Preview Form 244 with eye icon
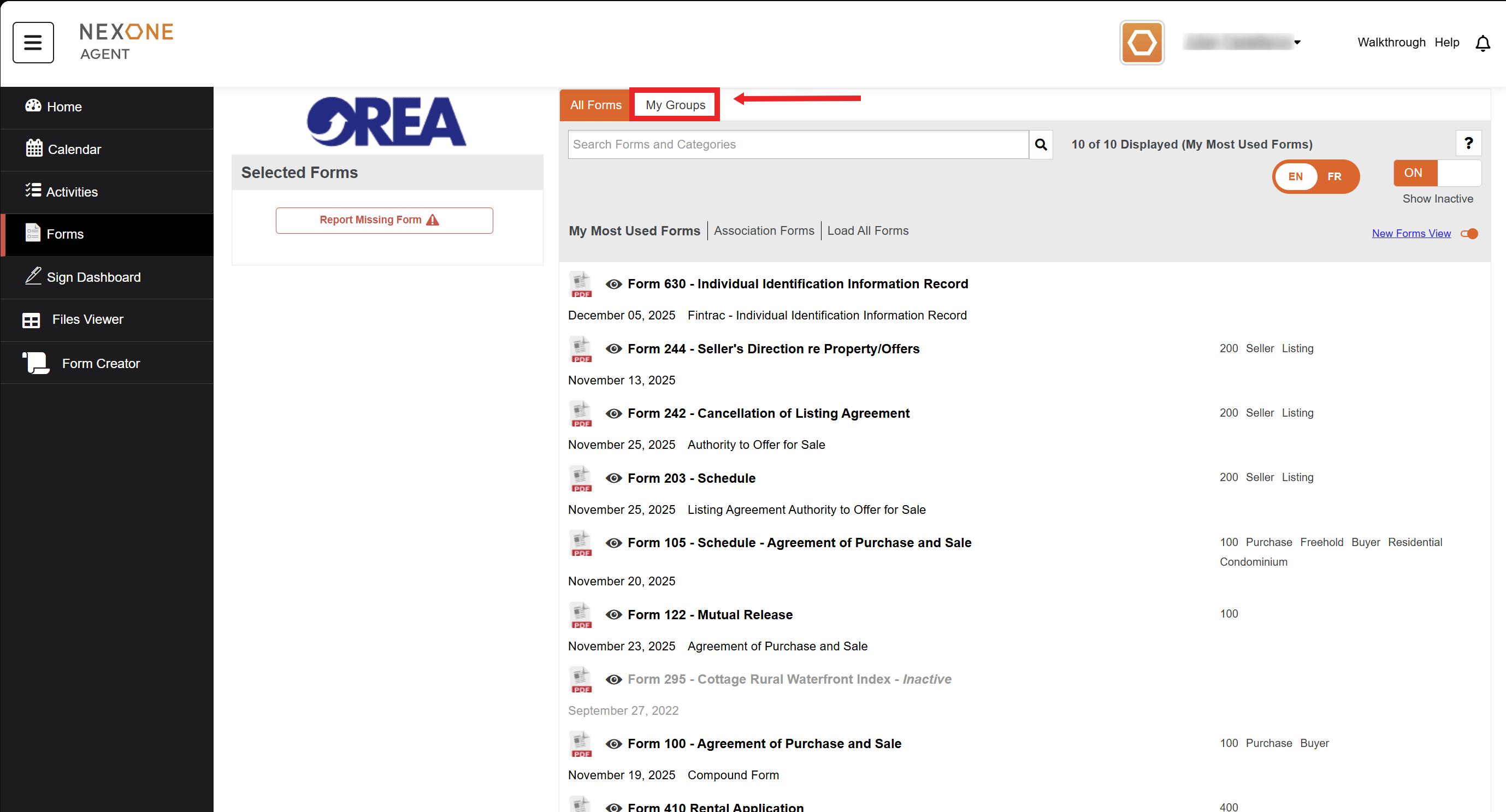 pyautogui.click(x=613, y=349)
